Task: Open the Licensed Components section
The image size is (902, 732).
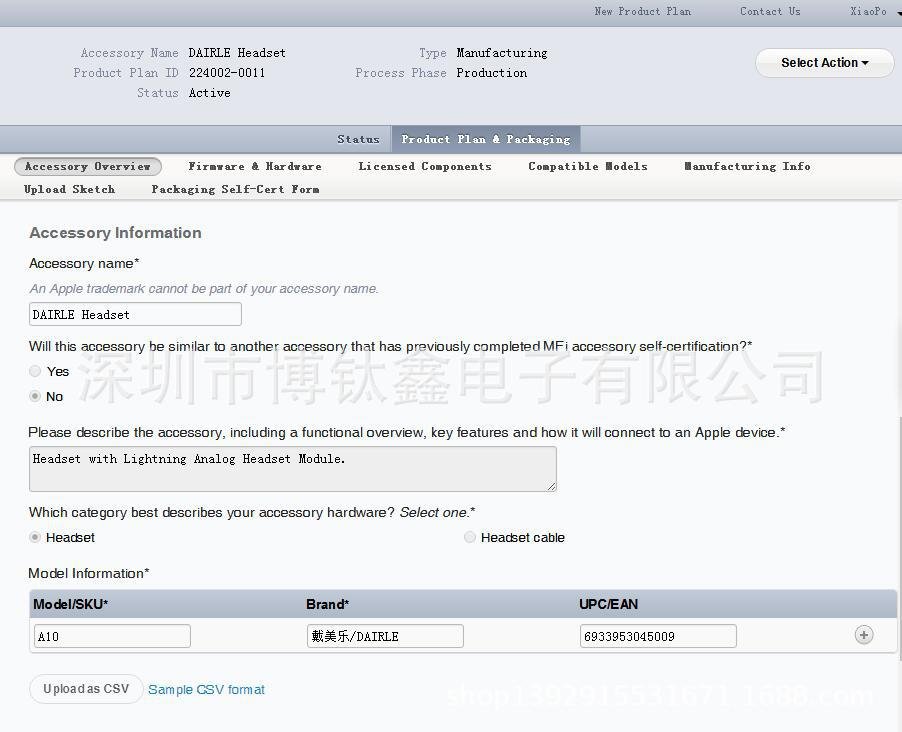Action: coord(425,167)
